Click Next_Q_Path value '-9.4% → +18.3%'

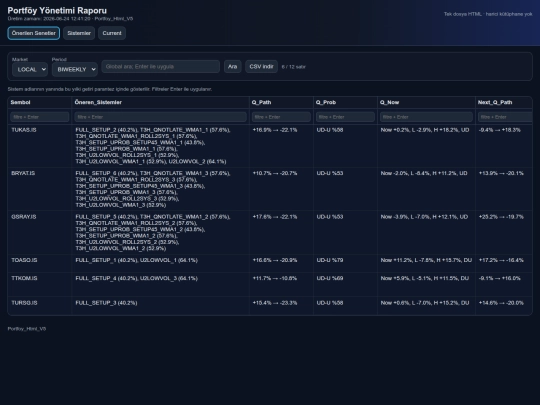click(x=500, y=130)
